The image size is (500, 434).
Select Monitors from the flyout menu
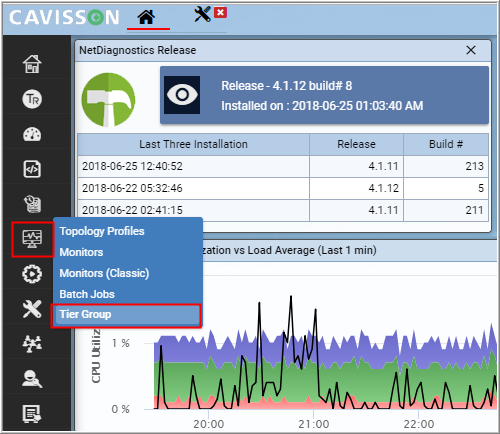pyautogui.click(x=81, y=252)
